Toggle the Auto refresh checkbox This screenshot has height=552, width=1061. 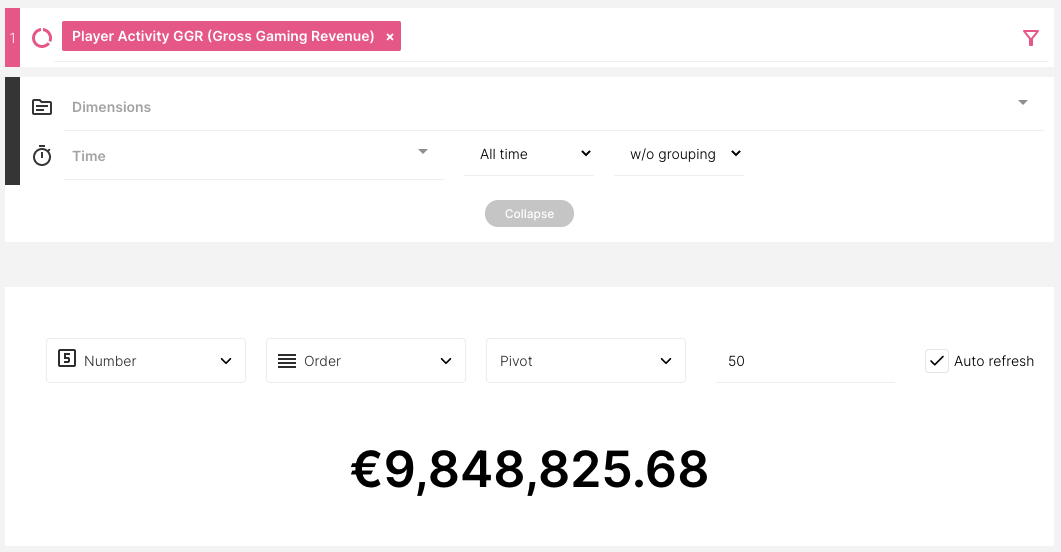pyautogui.click(x=936, y=361)
